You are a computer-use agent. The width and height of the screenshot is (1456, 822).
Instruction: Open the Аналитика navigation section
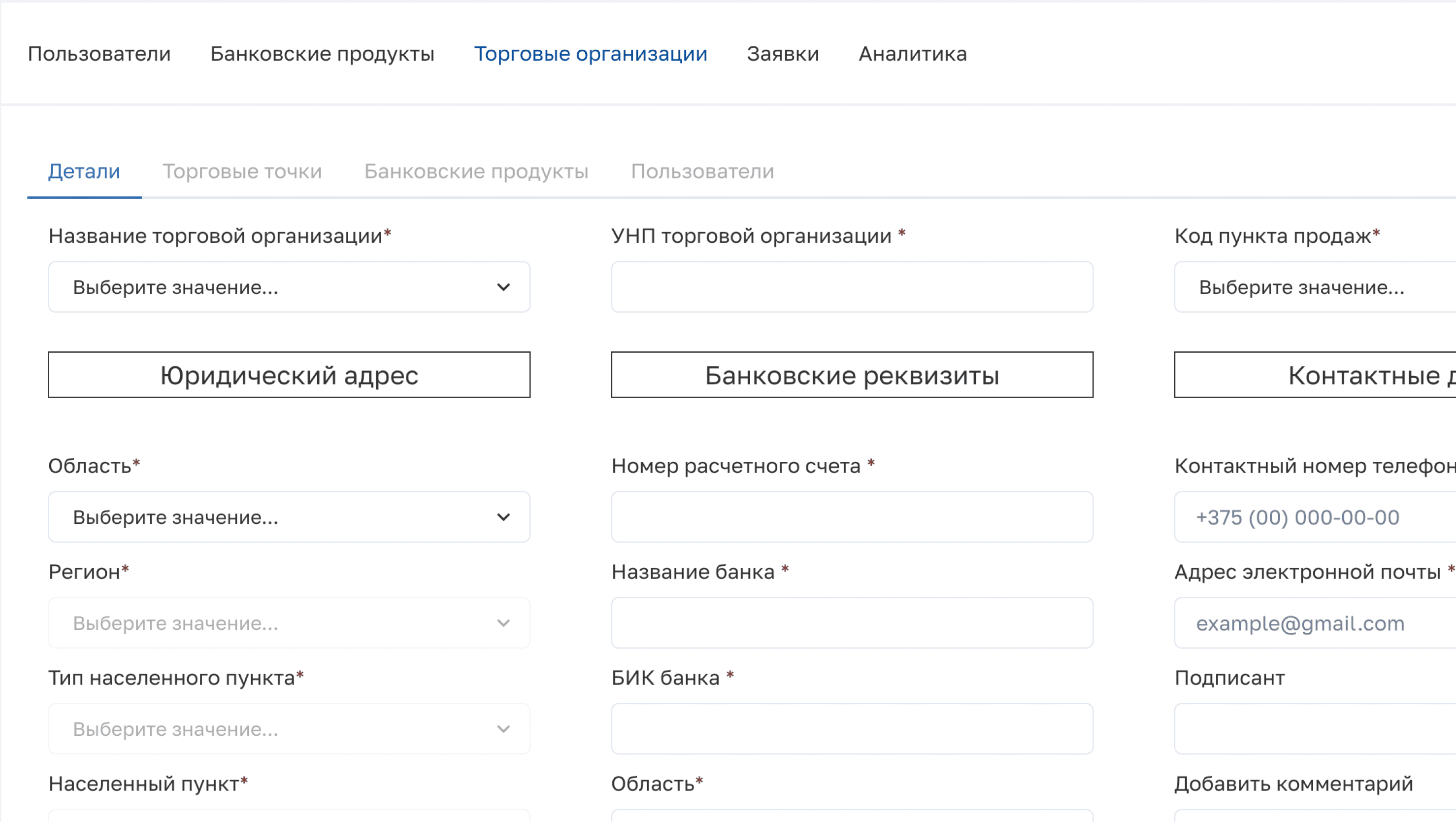coord(912,54)
